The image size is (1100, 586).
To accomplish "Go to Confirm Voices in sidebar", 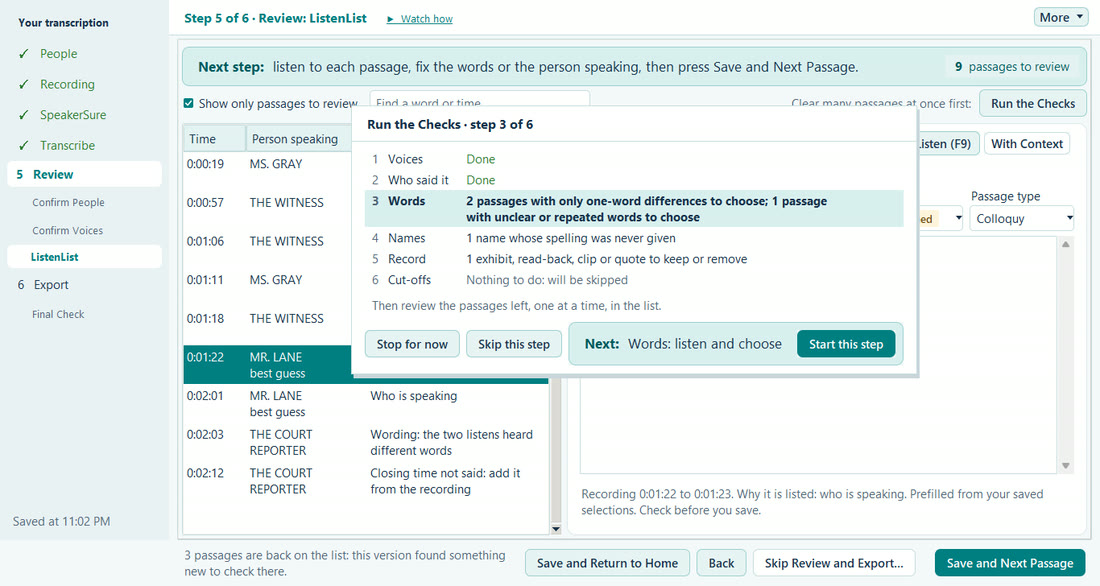I will pyautogui.click(x=67, y=230).
